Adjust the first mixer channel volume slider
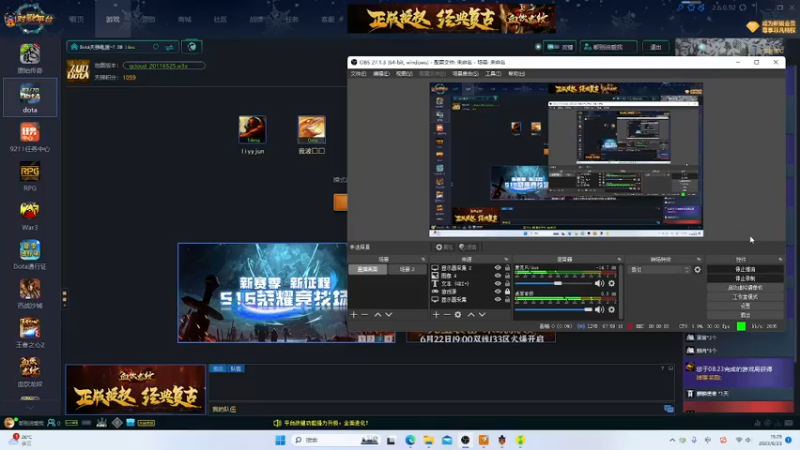This screenshot has height=450, width=800. (554, 283)
